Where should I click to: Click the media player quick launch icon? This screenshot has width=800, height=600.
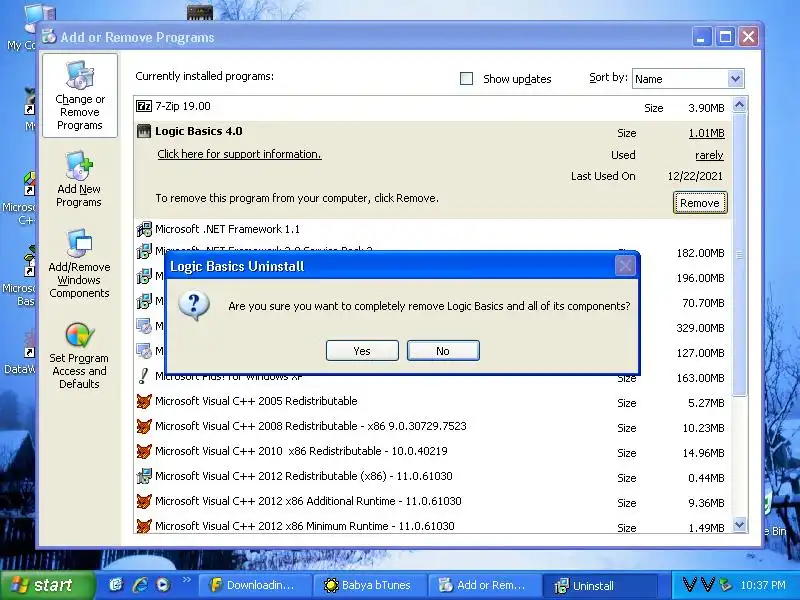(x=163, y=585)
